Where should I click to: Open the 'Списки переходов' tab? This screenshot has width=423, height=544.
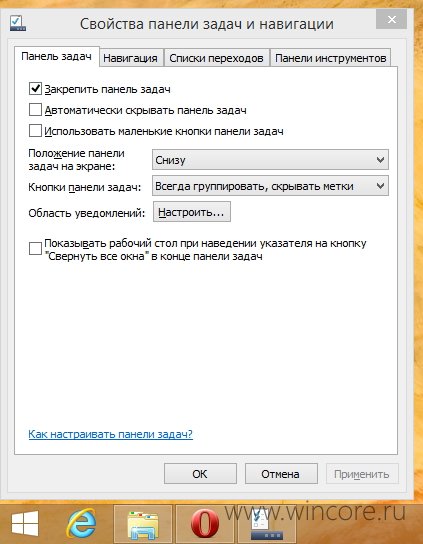216,58
